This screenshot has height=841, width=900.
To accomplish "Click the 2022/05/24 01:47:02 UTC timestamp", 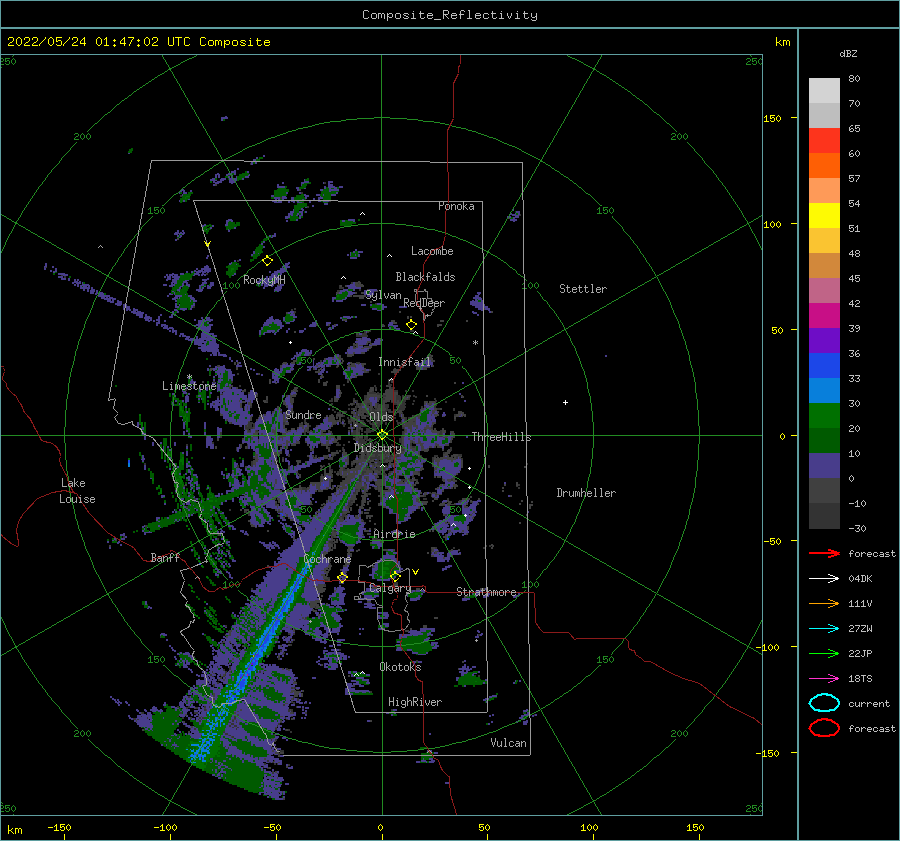I will (138, 42).
